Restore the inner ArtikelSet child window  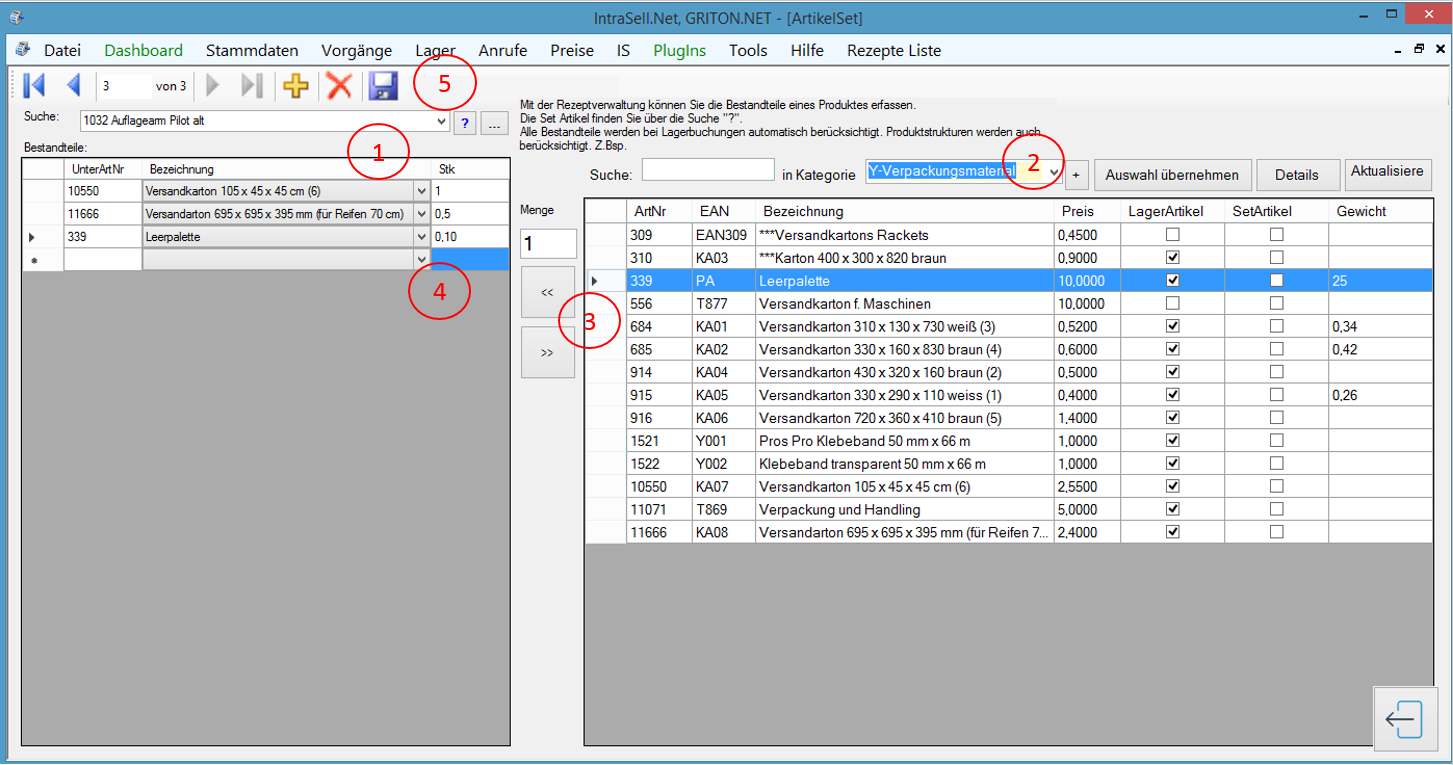click(x=1419, y=49)
